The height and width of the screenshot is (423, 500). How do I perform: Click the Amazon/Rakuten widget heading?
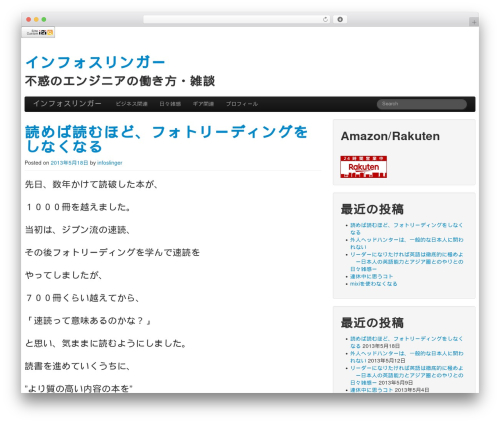tap(390, 136)
